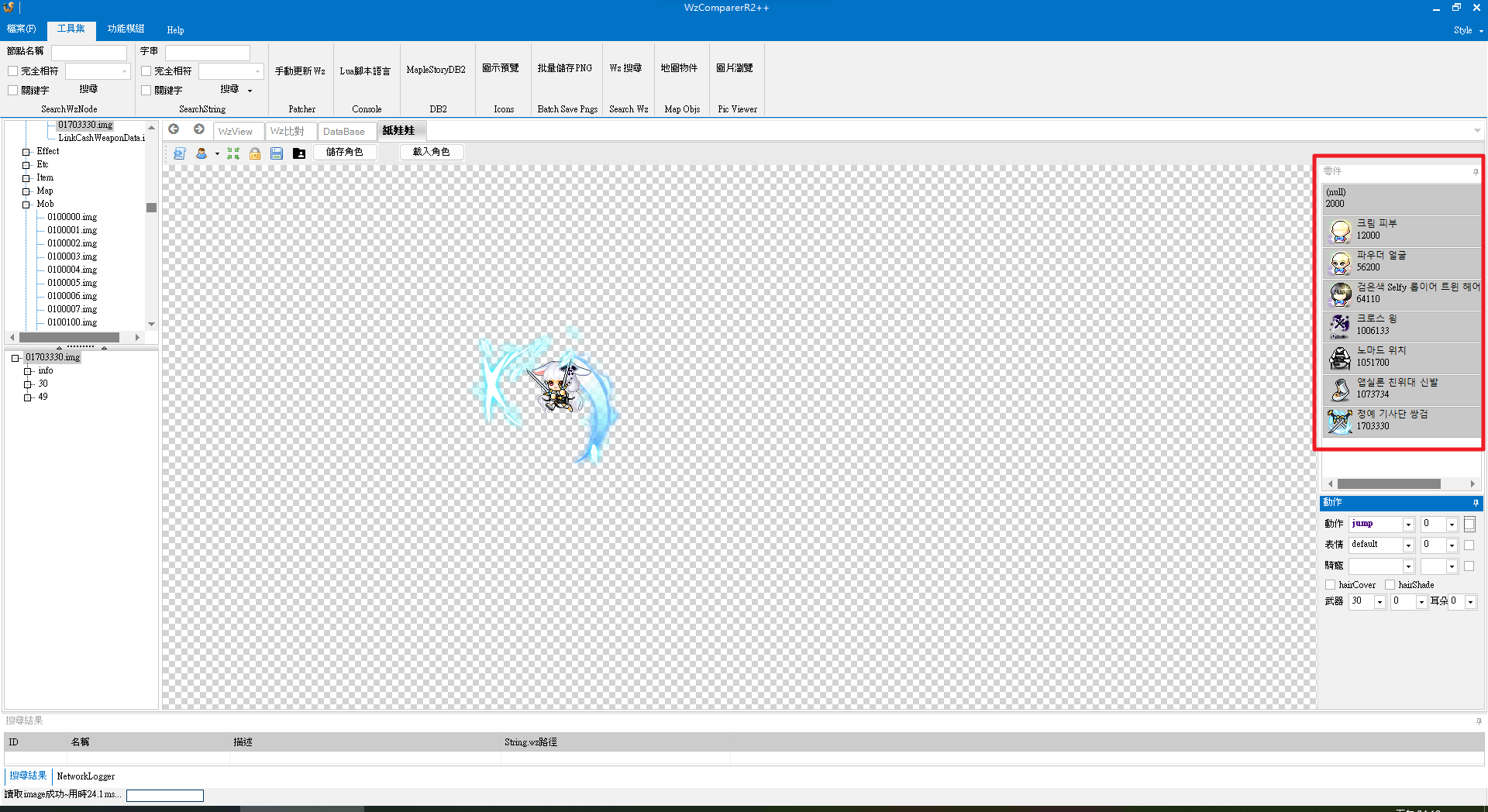The image size is (1488, 812).
Task: Click the green shrink arrows icon
Action: tap(233, 153)
